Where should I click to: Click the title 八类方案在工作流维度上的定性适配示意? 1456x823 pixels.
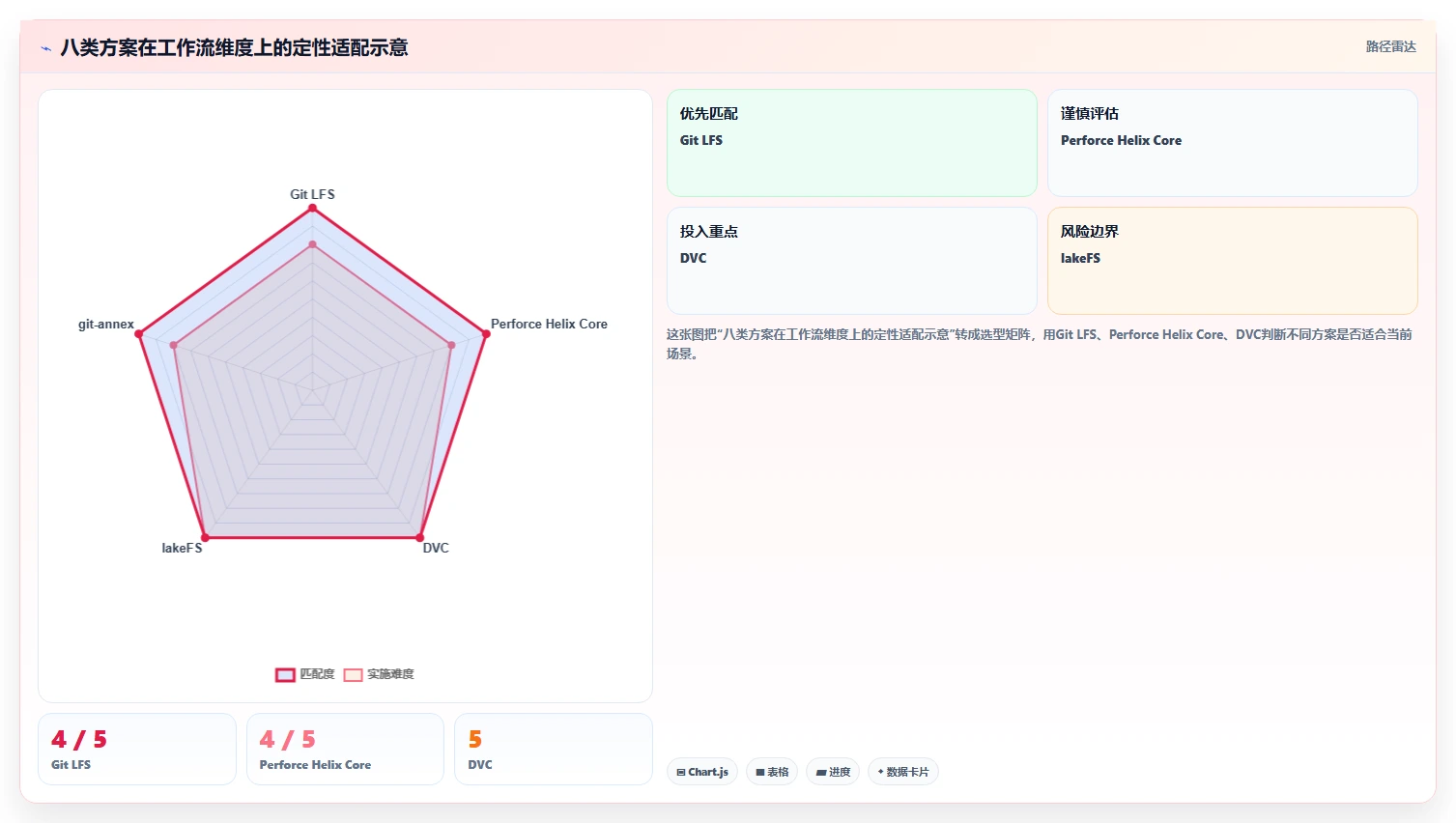pyautogui.click(x=234, y=47)
